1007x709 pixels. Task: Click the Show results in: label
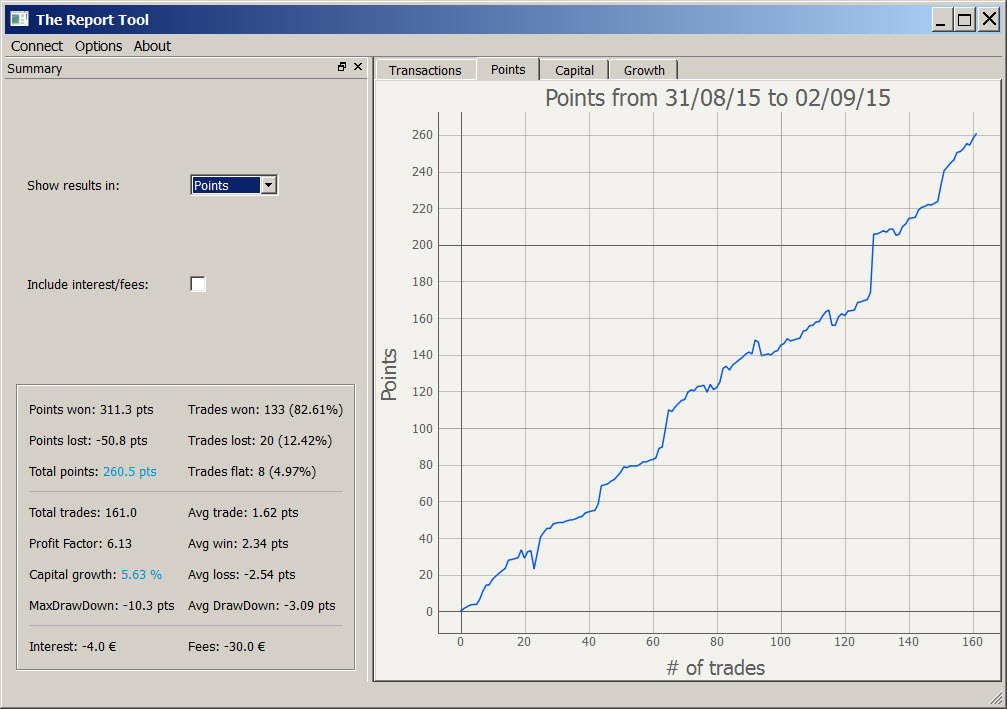click(73, 185)
